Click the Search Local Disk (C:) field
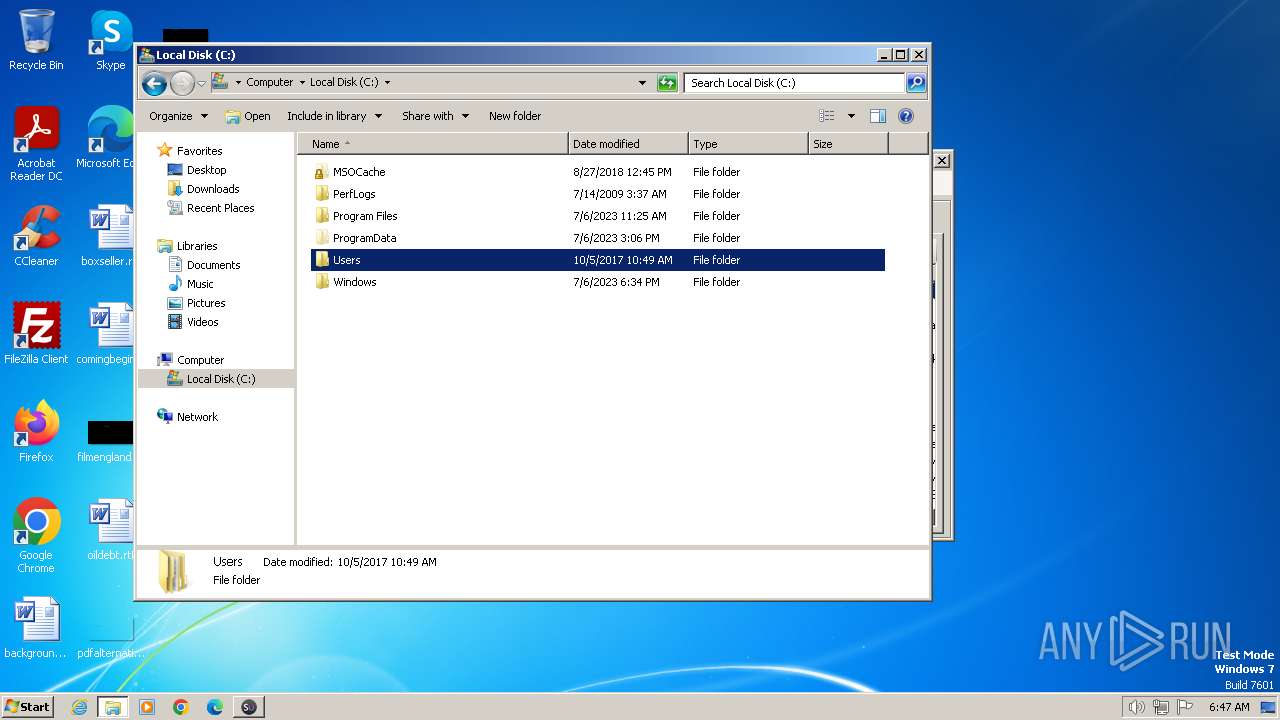This screenshot has width=1280, height=720. point(794,83)
